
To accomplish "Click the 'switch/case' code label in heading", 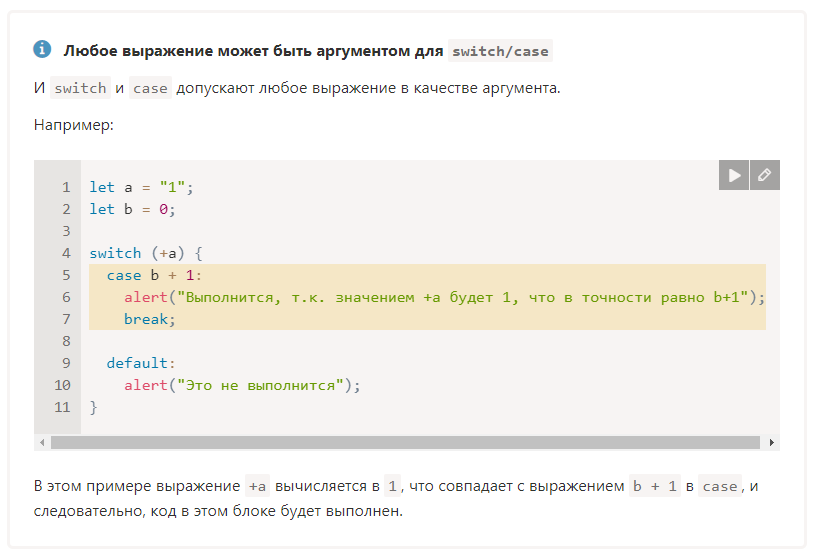I will pos(500,51).
